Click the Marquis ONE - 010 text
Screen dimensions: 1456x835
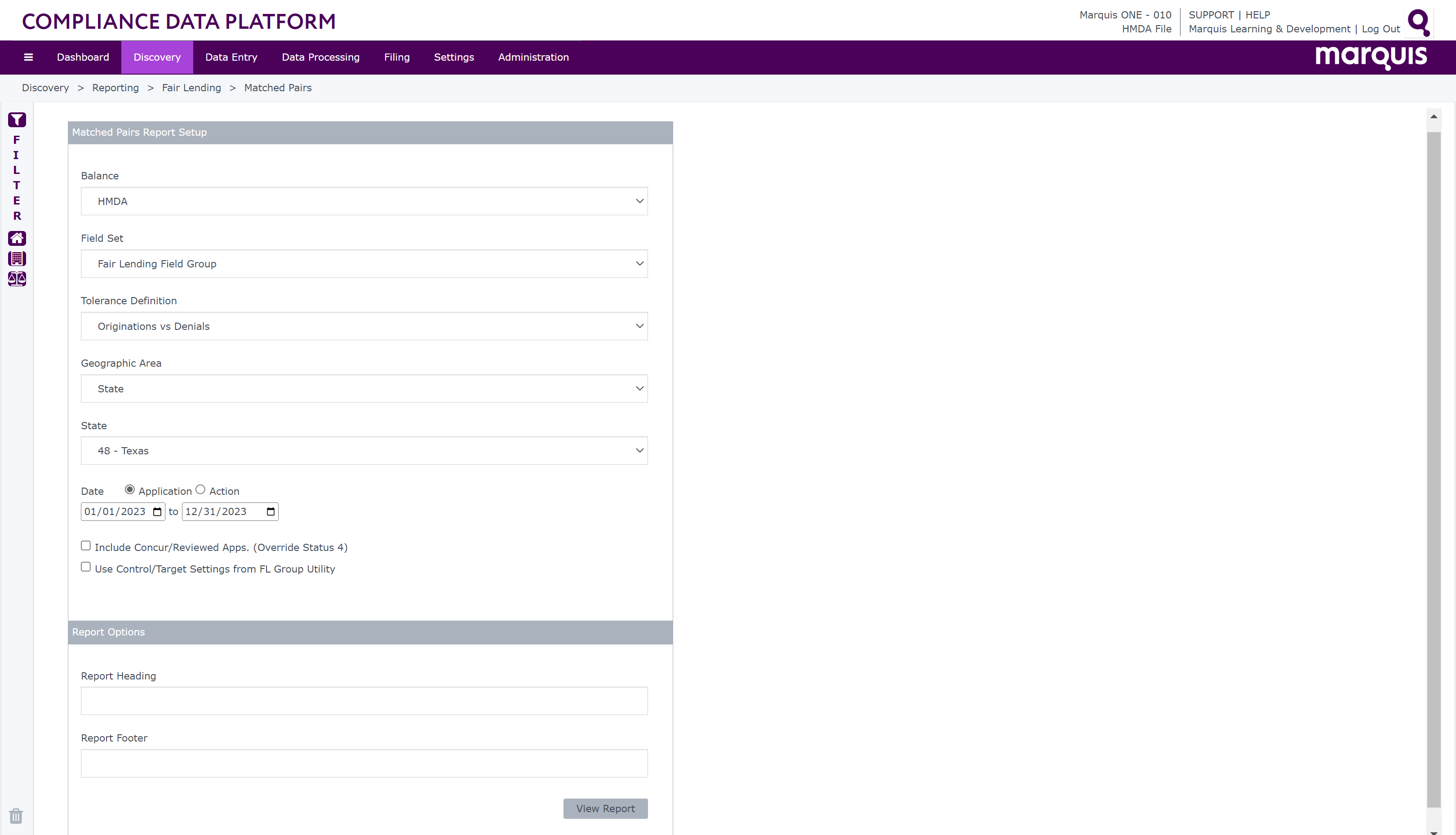coord(1125,15)
